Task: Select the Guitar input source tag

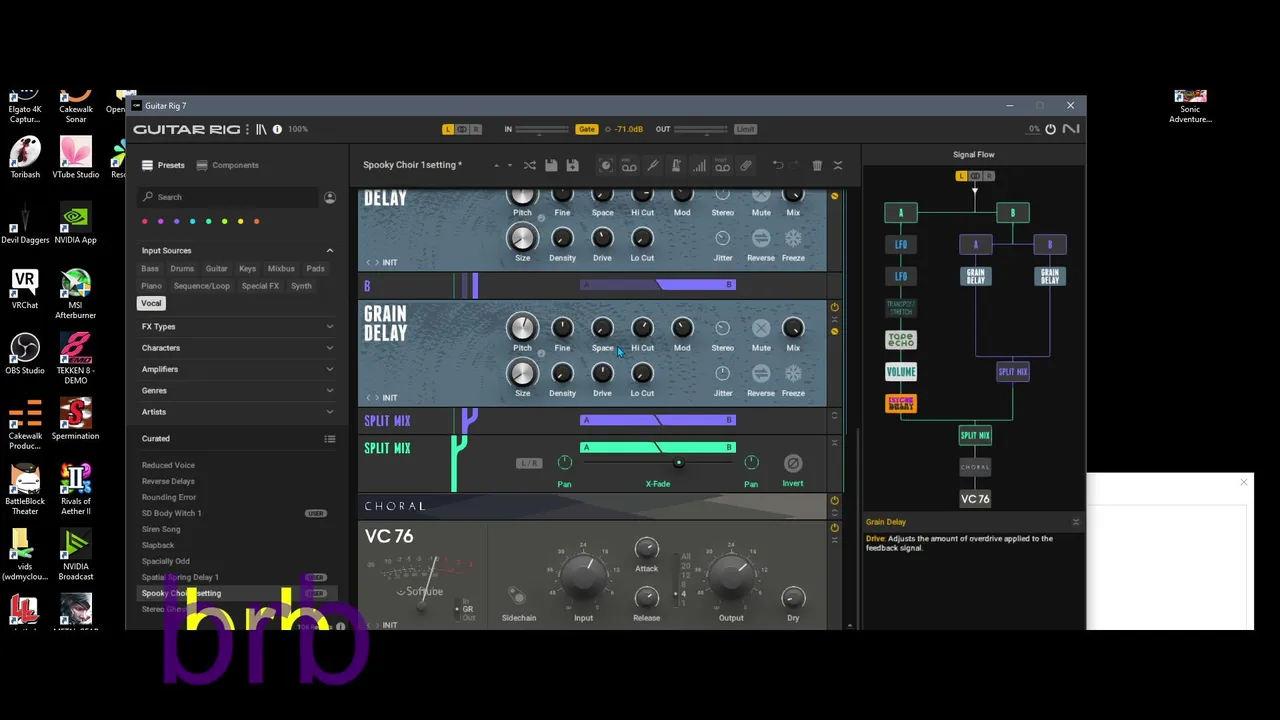Action: pos(216,269)
